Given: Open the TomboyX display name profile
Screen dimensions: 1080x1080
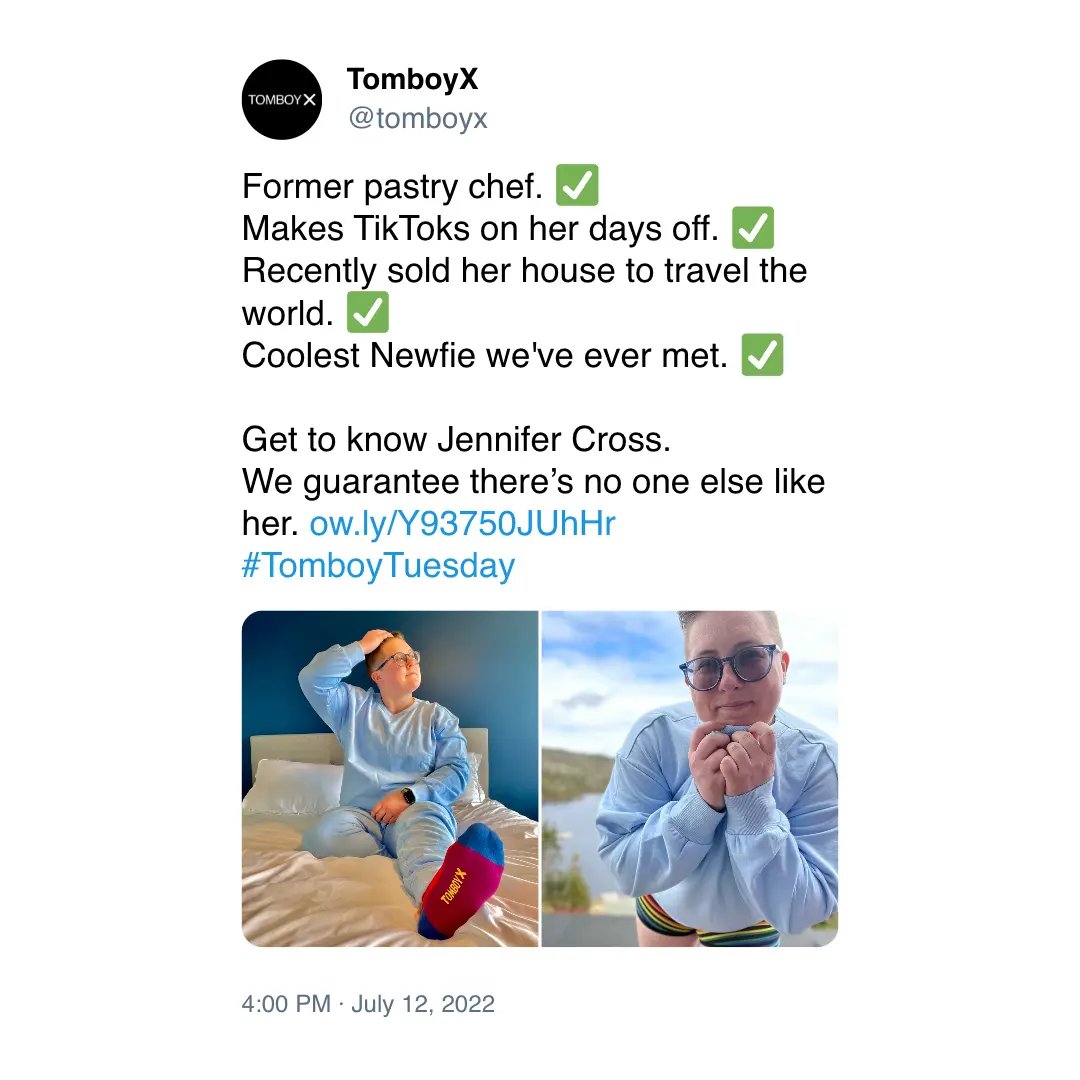Looking at the screenshot, I should (412, 80).
